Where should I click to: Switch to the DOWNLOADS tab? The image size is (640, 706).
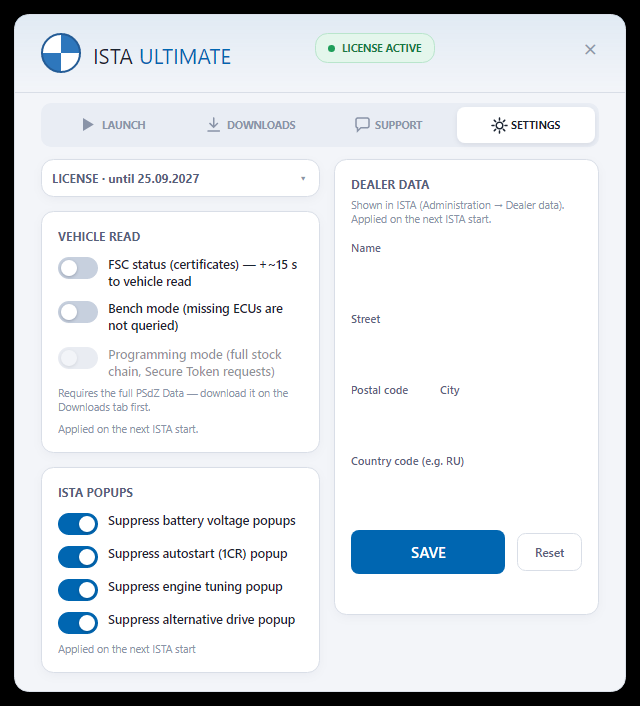tap(251, 125)
